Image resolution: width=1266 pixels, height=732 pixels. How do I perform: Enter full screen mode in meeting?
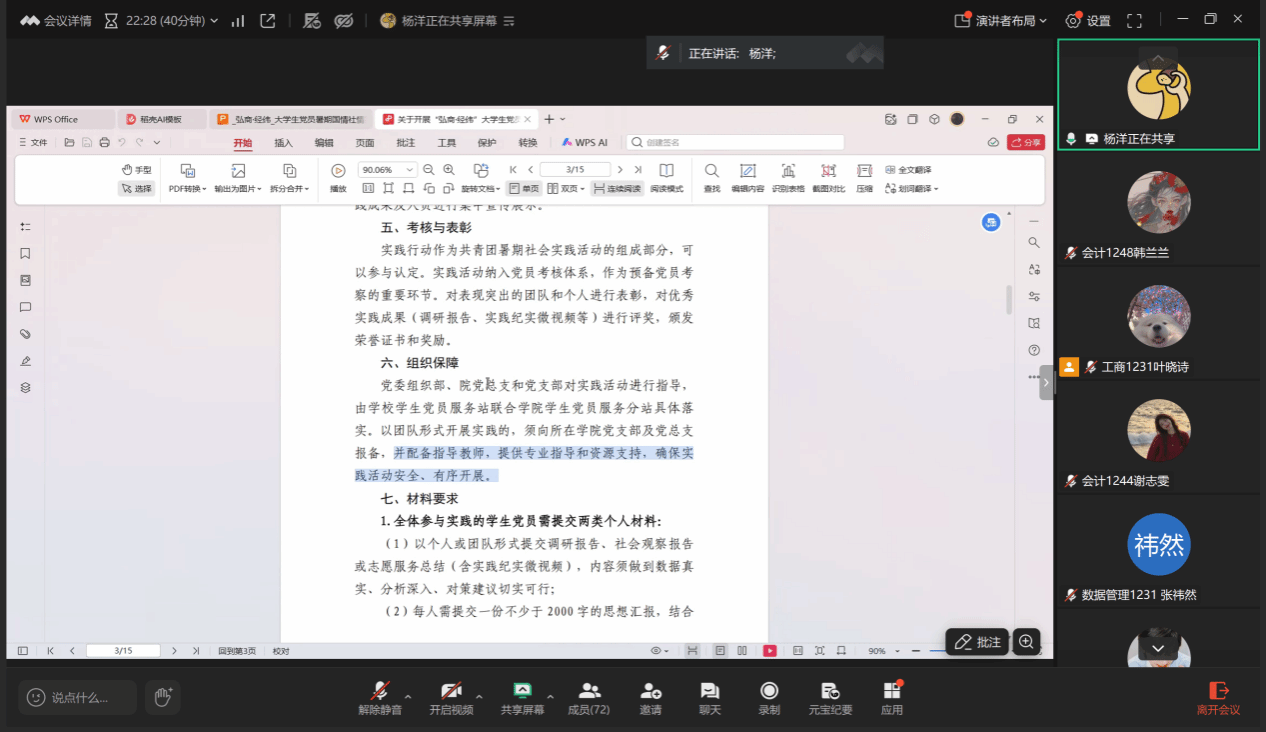coord(1134,20)
